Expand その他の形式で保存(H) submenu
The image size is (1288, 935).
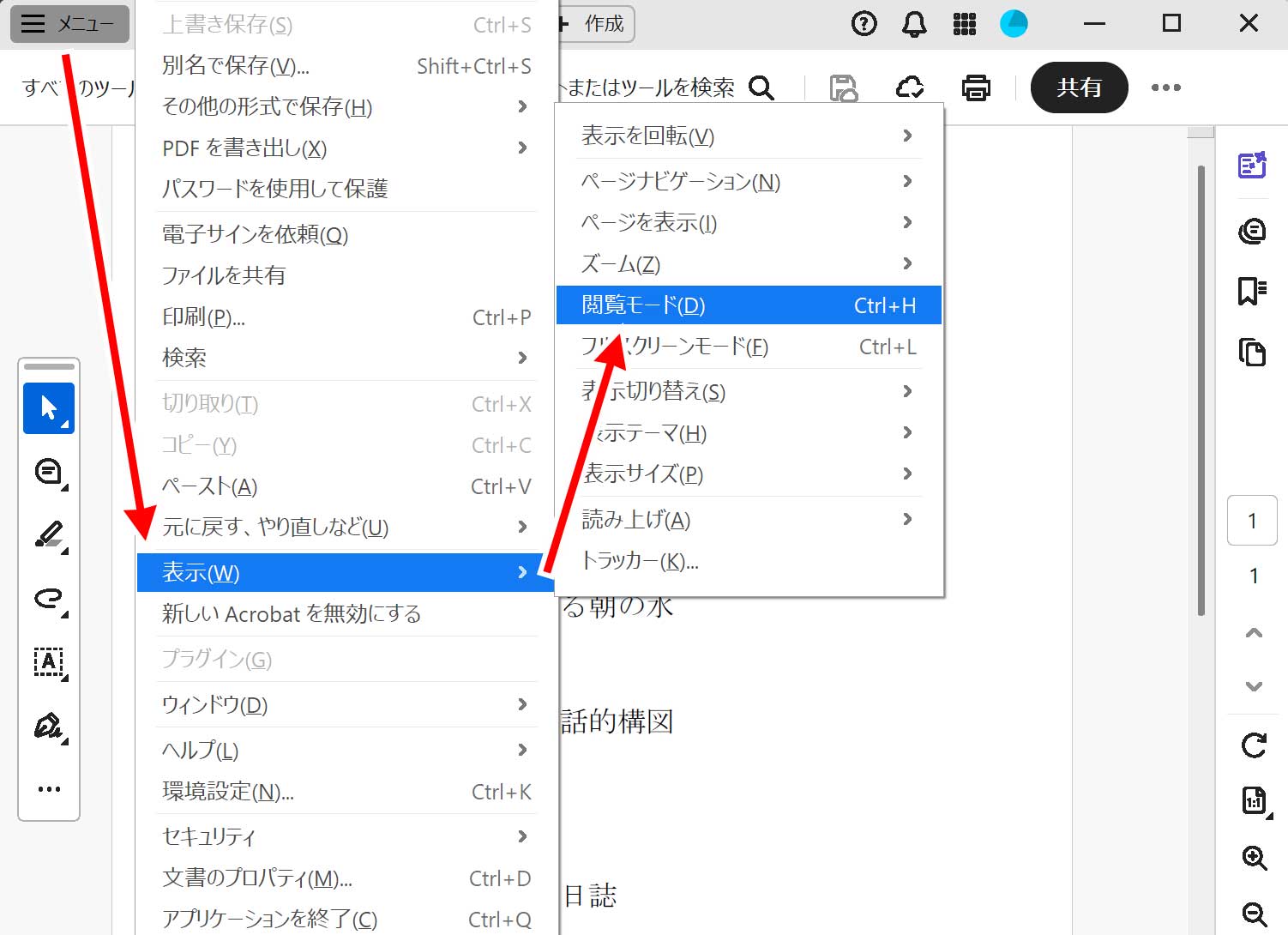point(347,106)
